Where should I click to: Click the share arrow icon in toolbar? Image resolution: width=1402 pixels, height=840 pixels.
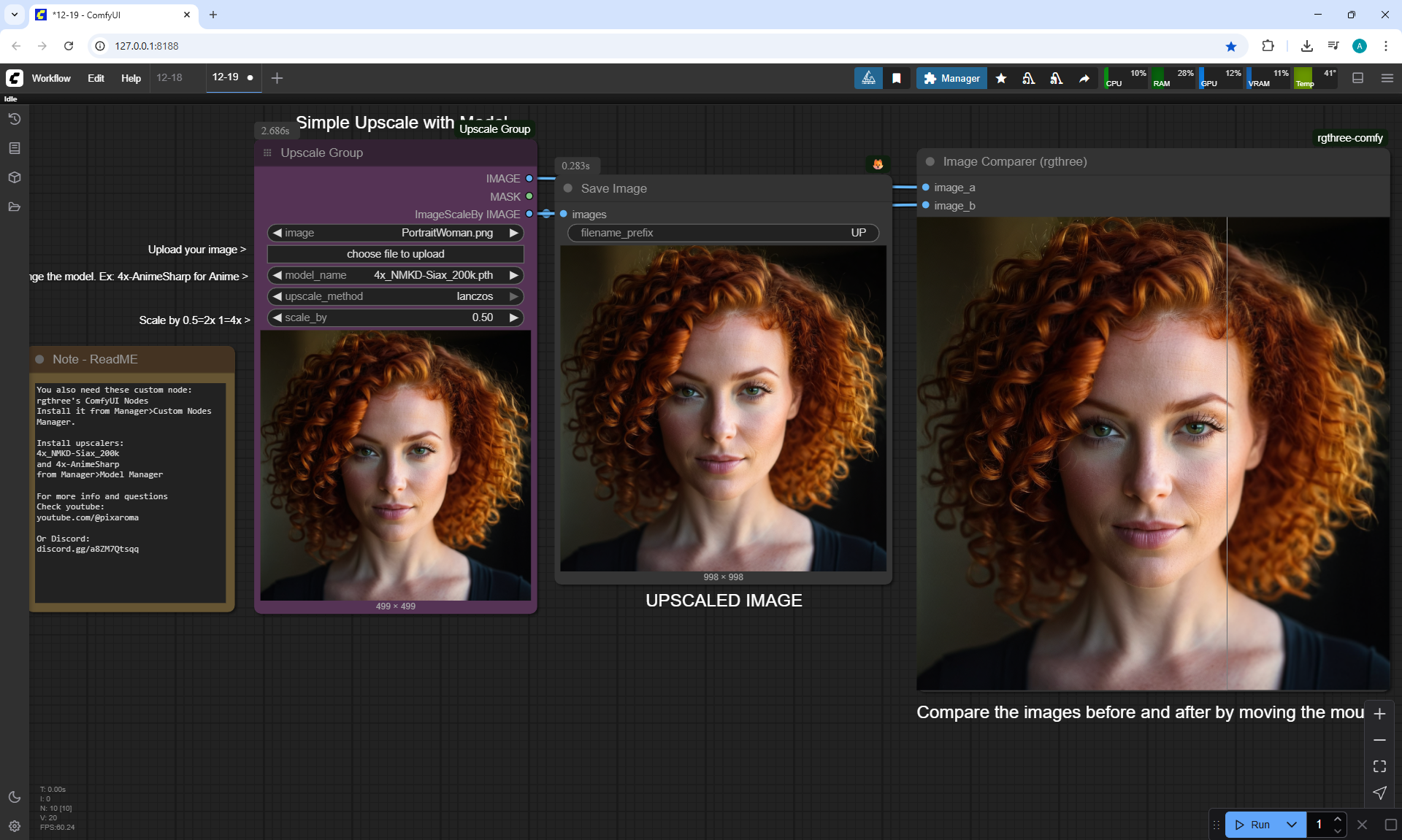click(x=1084, y=78)
